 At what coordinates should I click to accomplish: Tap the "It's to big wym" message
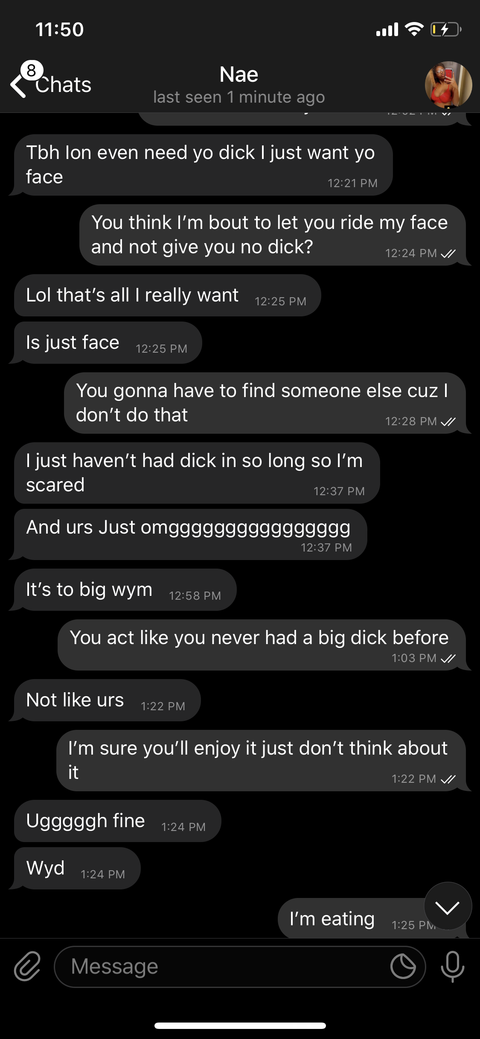[123, 590]
